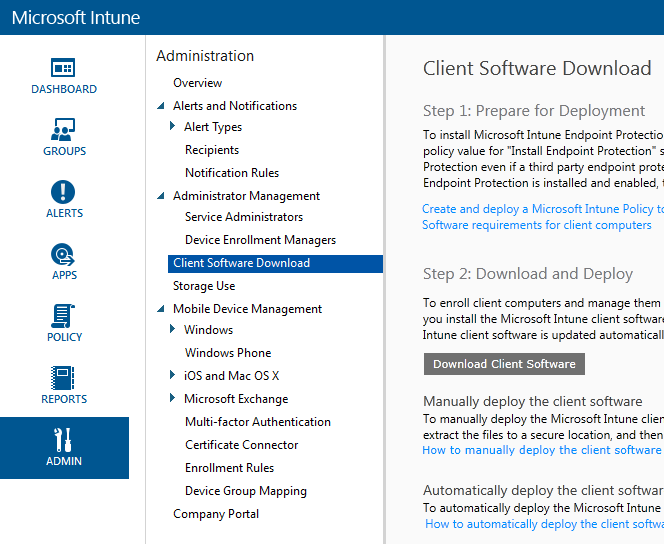
Task: Open Device Group Mapping
Action: pos(246,491)
